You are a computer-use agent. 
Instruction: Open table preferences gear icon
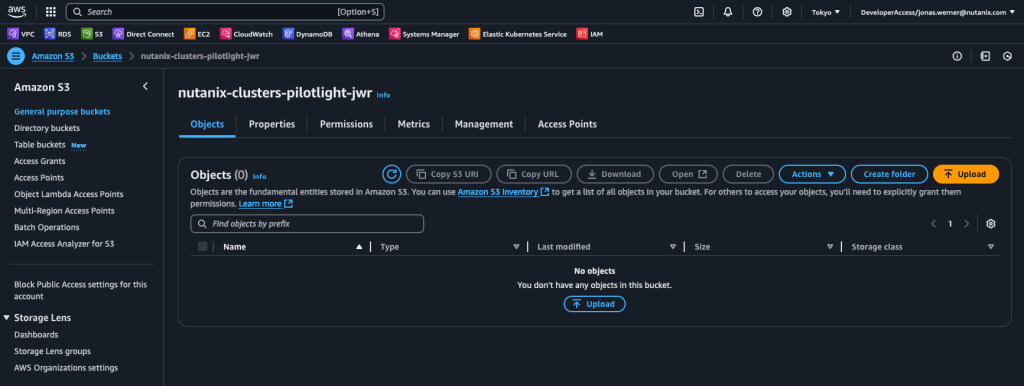(991, 224)
